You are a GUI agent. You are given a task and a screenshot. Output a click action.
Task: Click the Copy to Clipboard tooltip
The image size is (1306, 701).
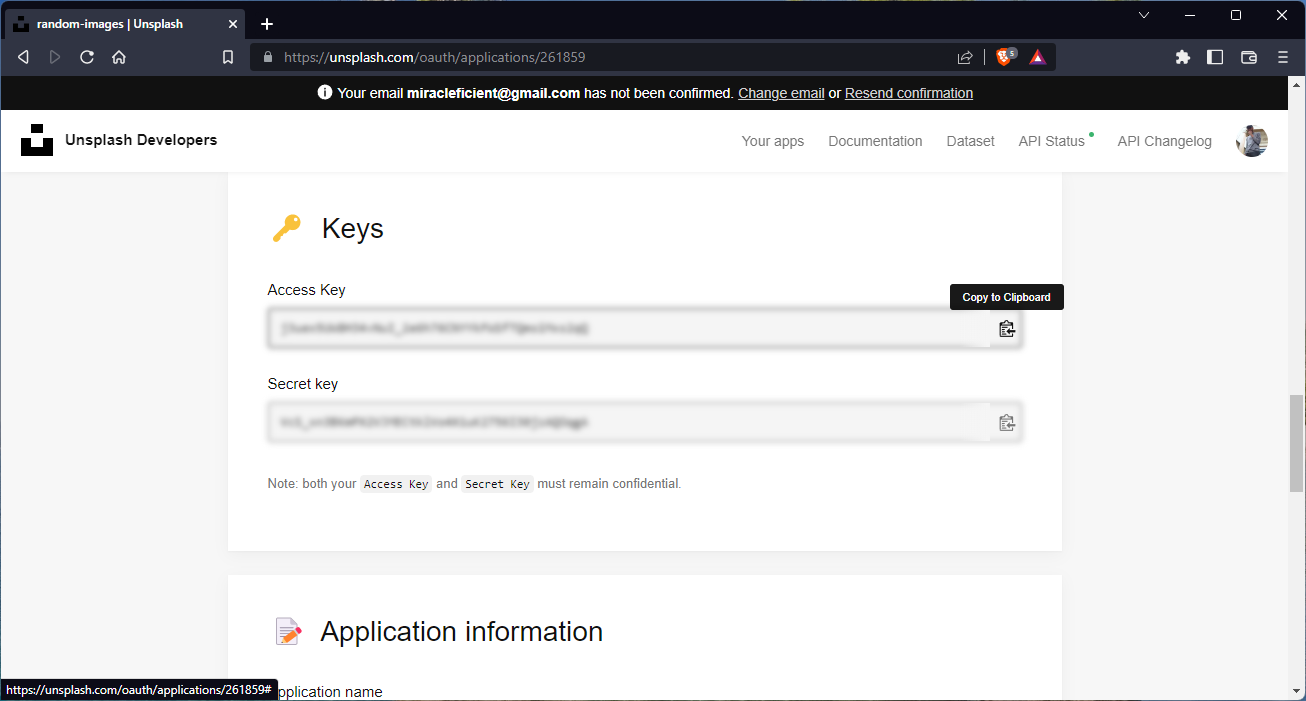(x=1007, y=297)
